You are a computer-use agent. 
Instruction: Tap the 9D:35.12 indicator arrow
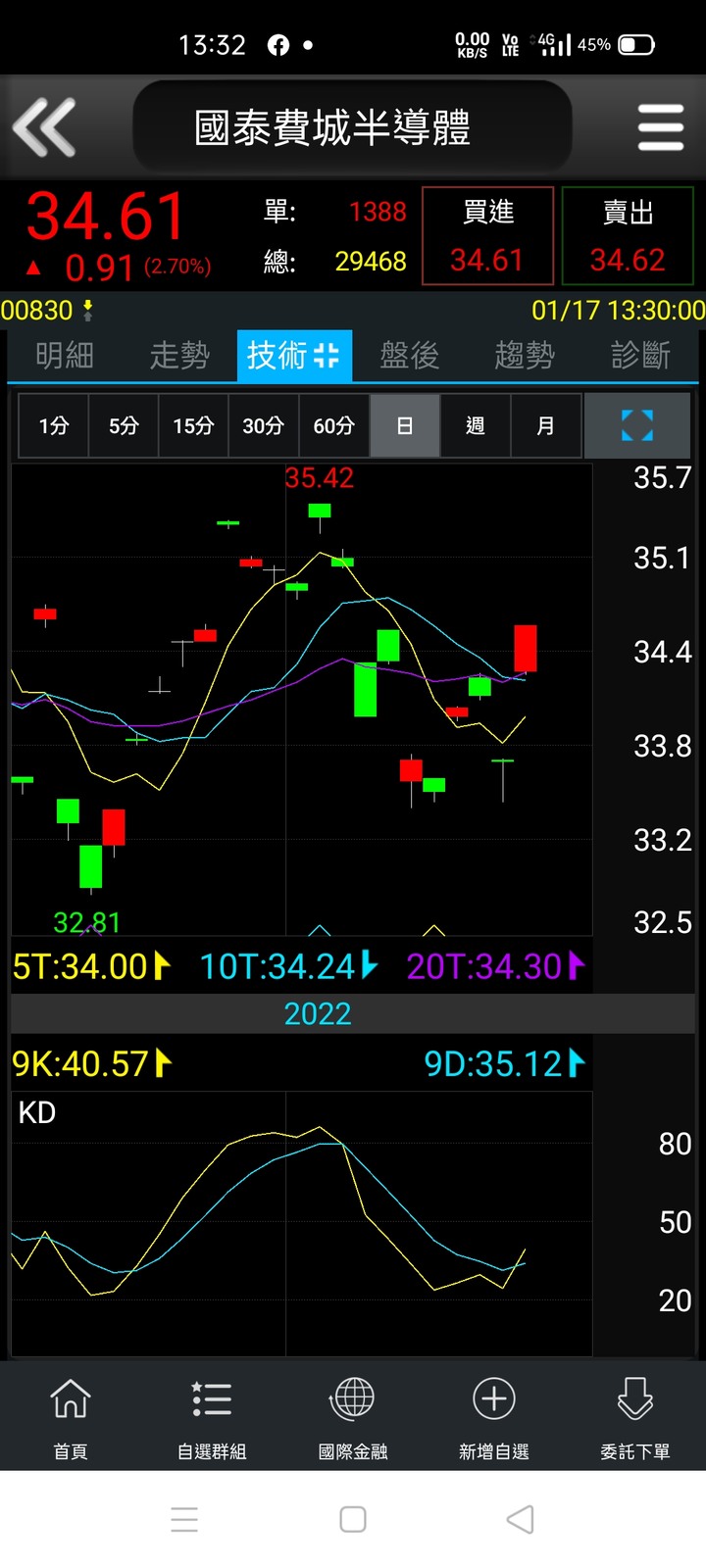pos(577,1063)
